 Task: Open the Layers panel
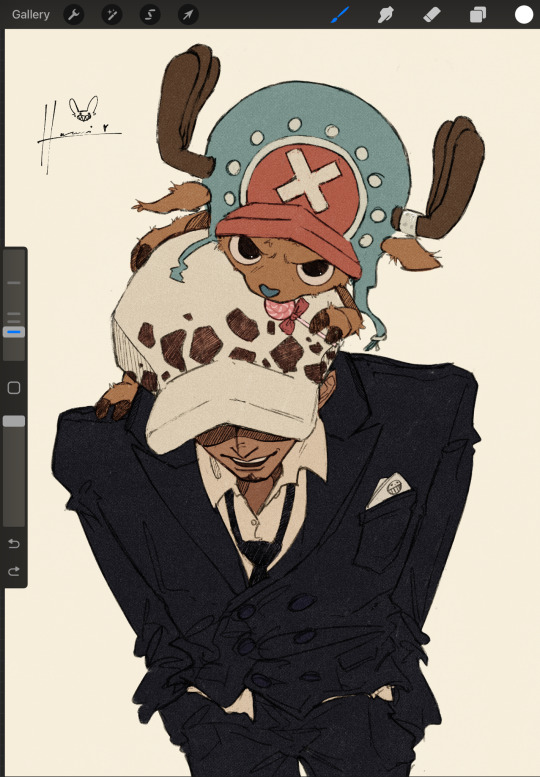[x=478, y=14]
